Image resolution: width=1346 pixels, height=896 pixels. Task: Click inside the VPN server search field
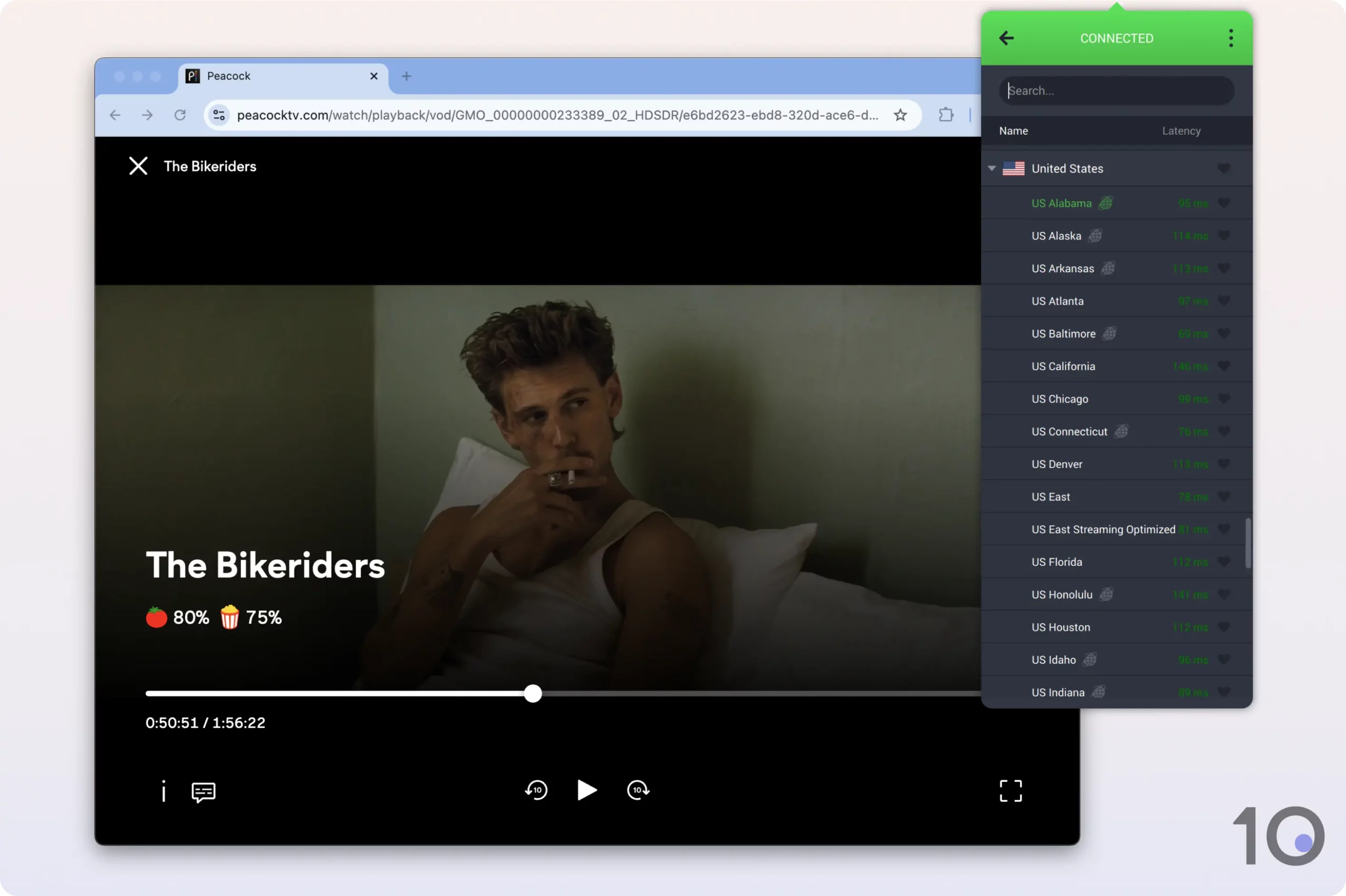1116,91
